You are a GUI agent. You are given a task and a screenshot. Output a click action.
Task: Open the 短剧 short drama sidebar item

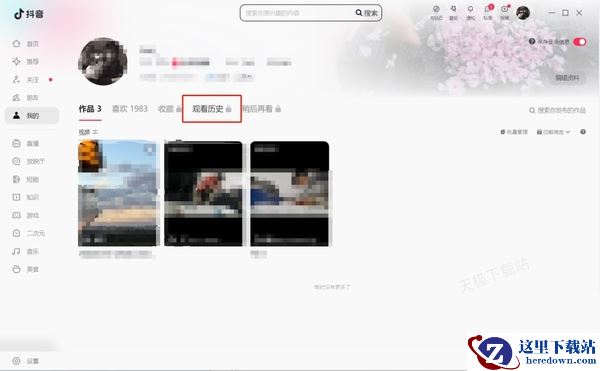(26, 179)
